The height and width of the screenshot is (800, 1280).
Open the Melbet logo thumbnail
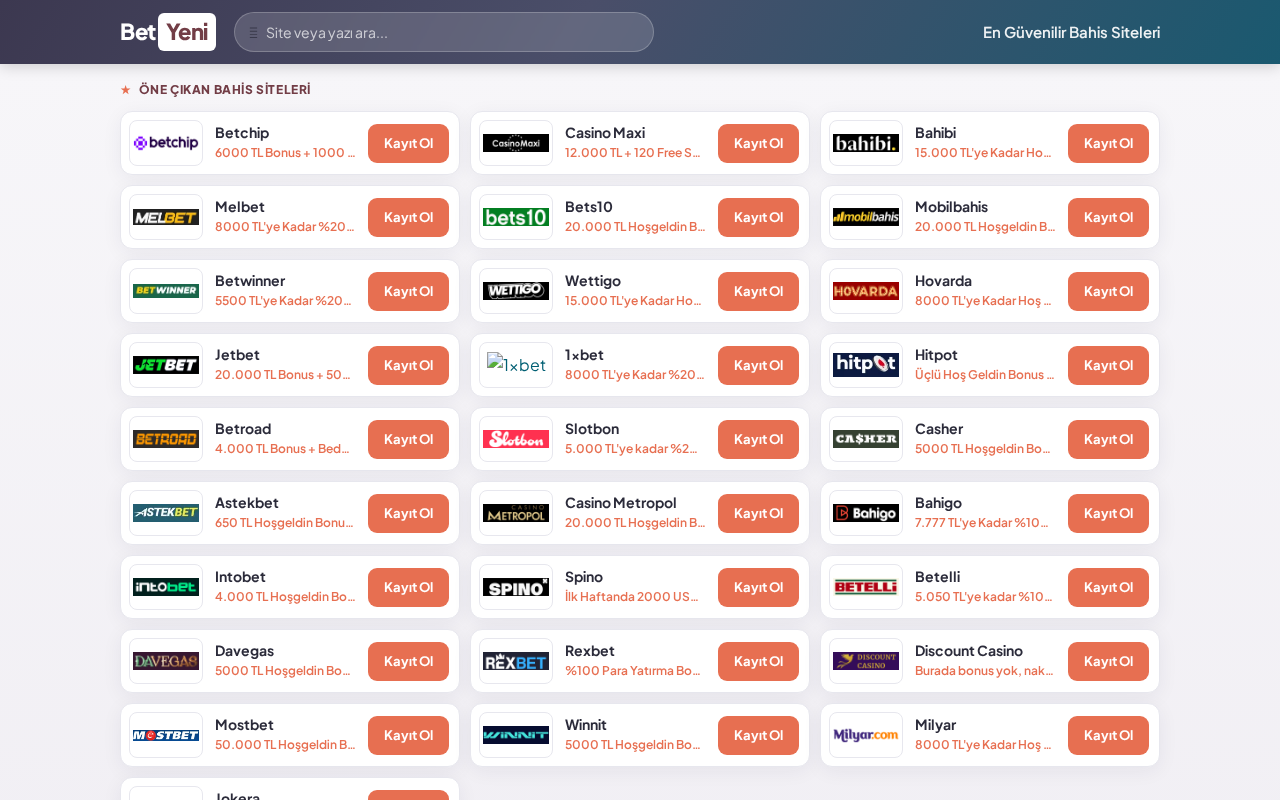[166, 217]
